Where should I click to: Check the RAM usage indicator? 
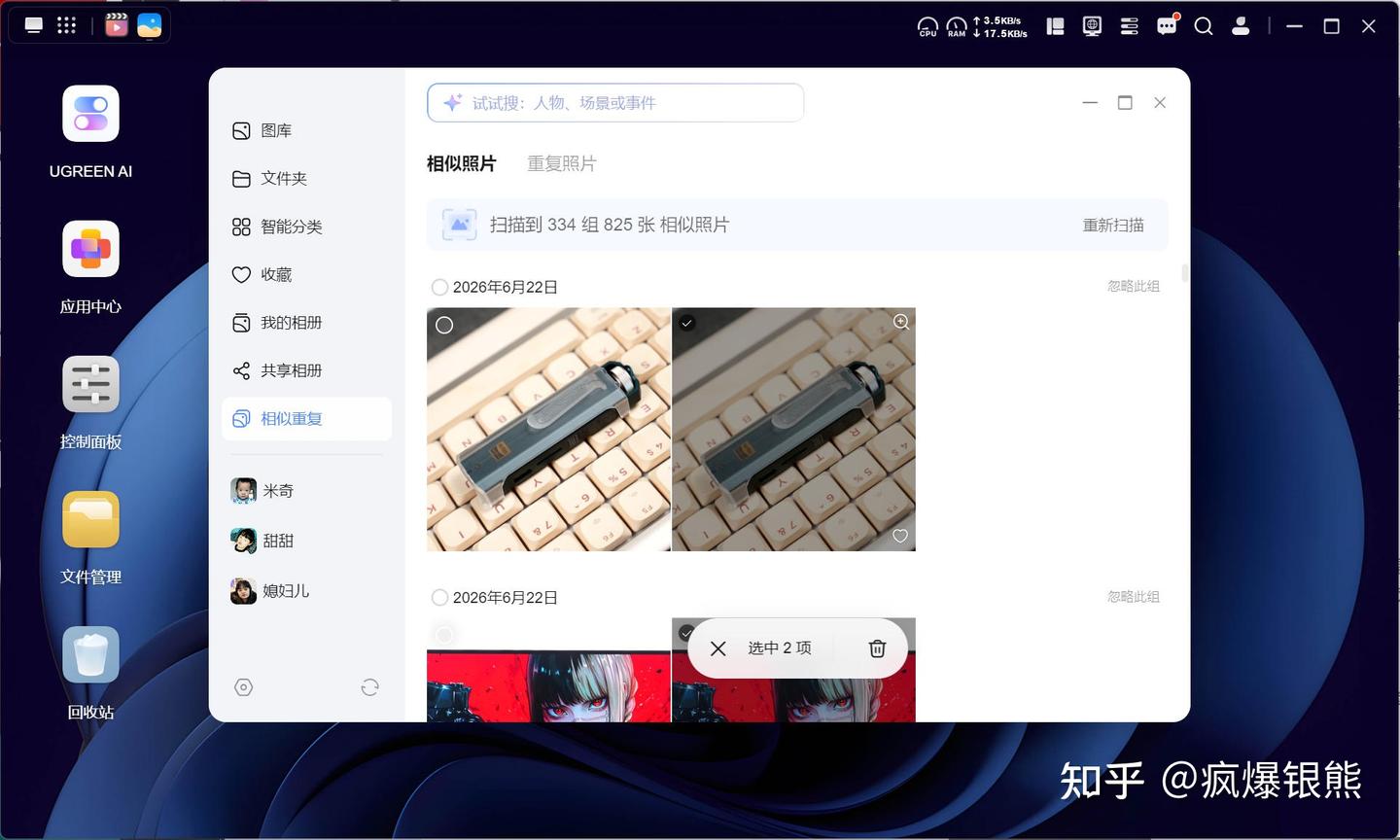tap(957, 27)
